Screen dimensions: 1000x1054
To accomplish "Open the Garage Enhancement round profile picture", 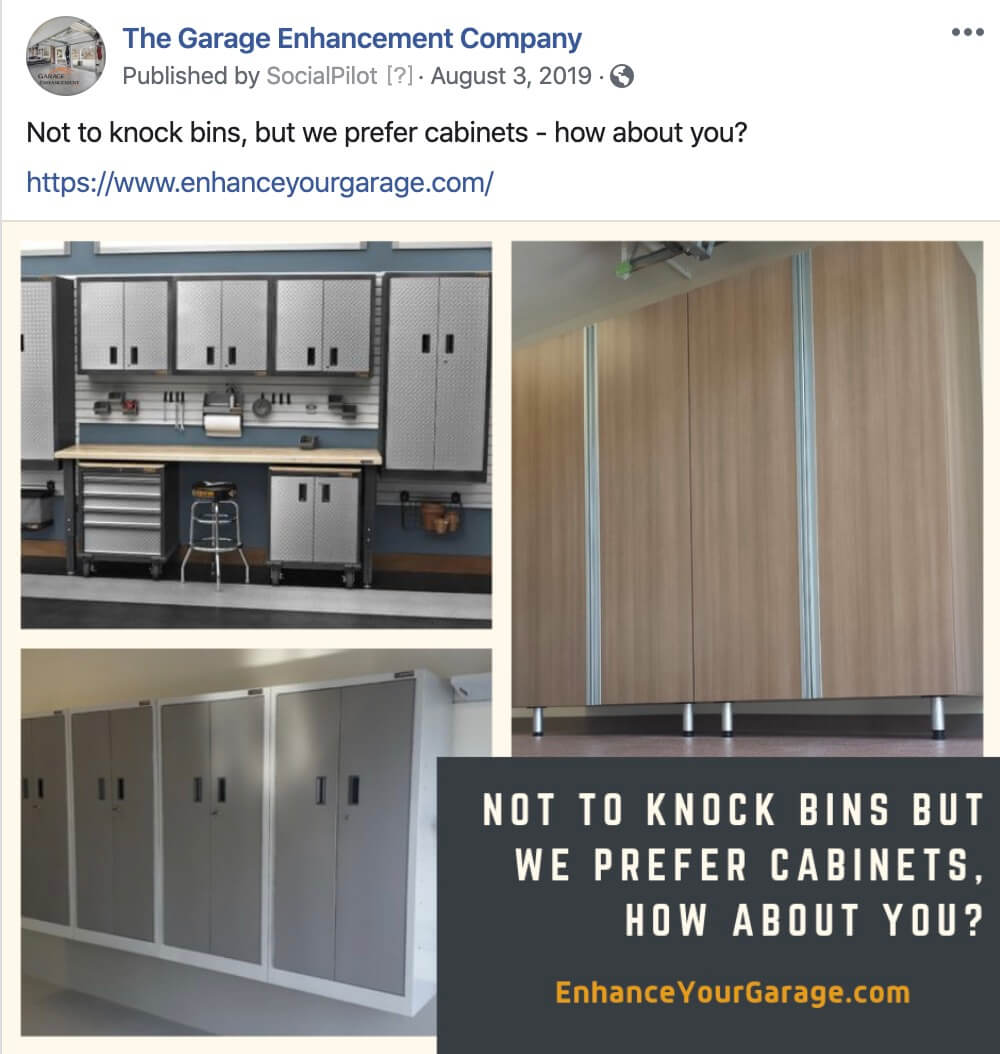I will [x=66, y=56].
